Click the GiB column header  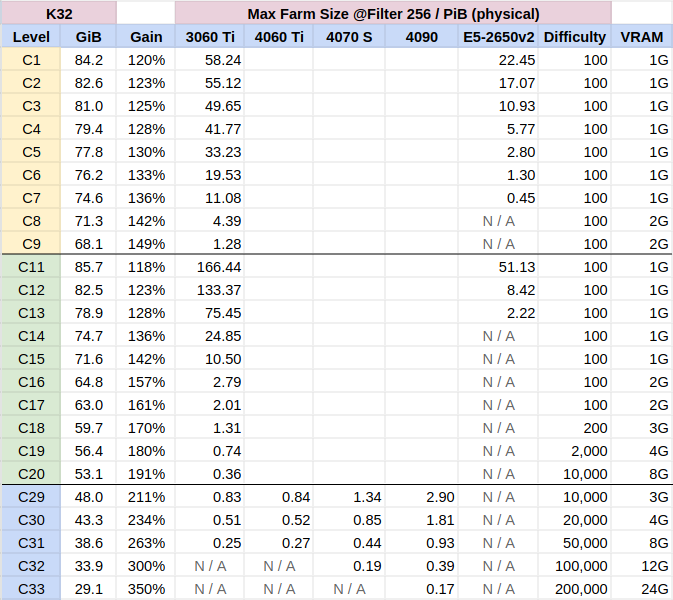[88, 36]
